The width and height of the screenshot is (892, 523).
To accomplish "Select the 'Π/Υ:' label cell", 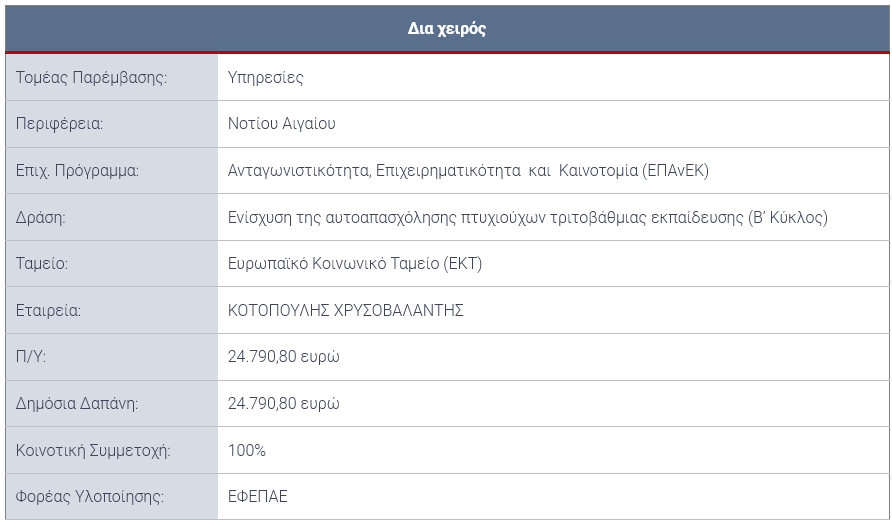I will coord(112,357).
